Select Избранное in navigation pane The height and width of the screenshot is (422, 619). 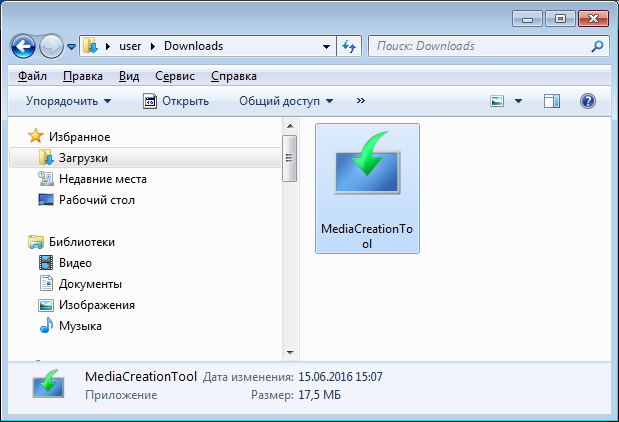[x=79, y=137]
